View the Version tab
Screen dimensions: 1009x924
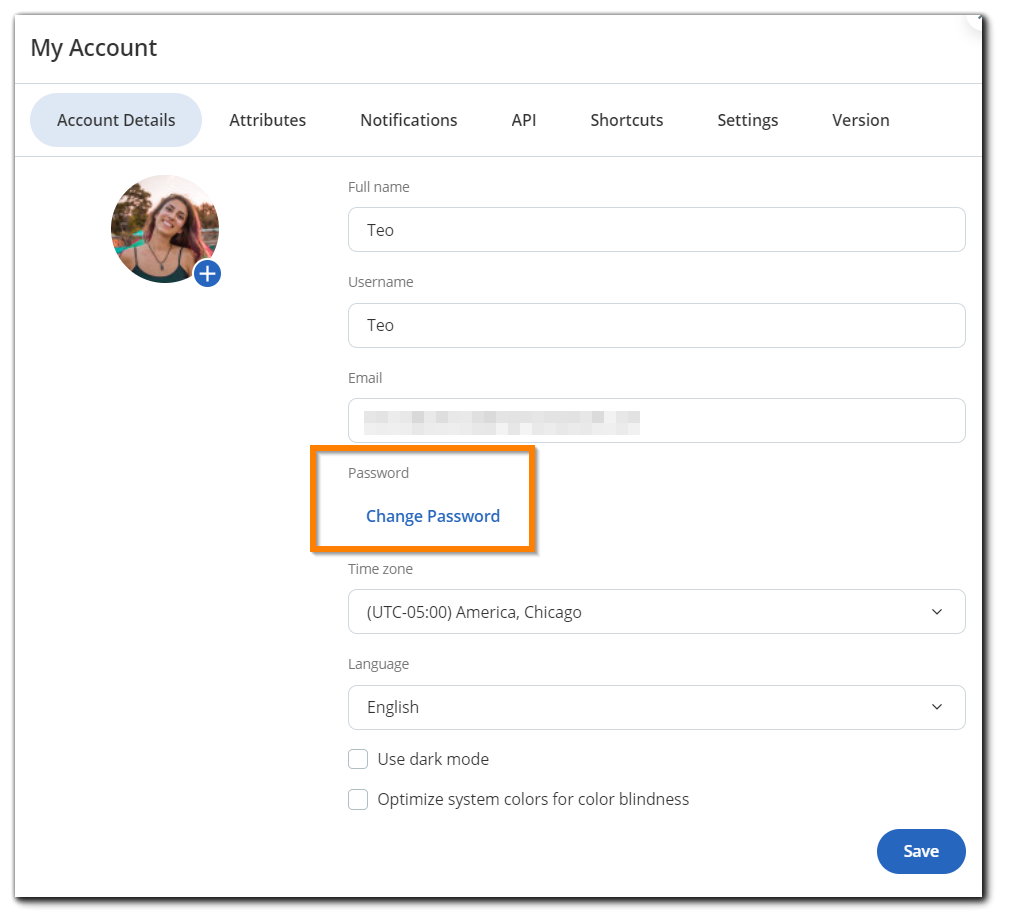point(860,120)
